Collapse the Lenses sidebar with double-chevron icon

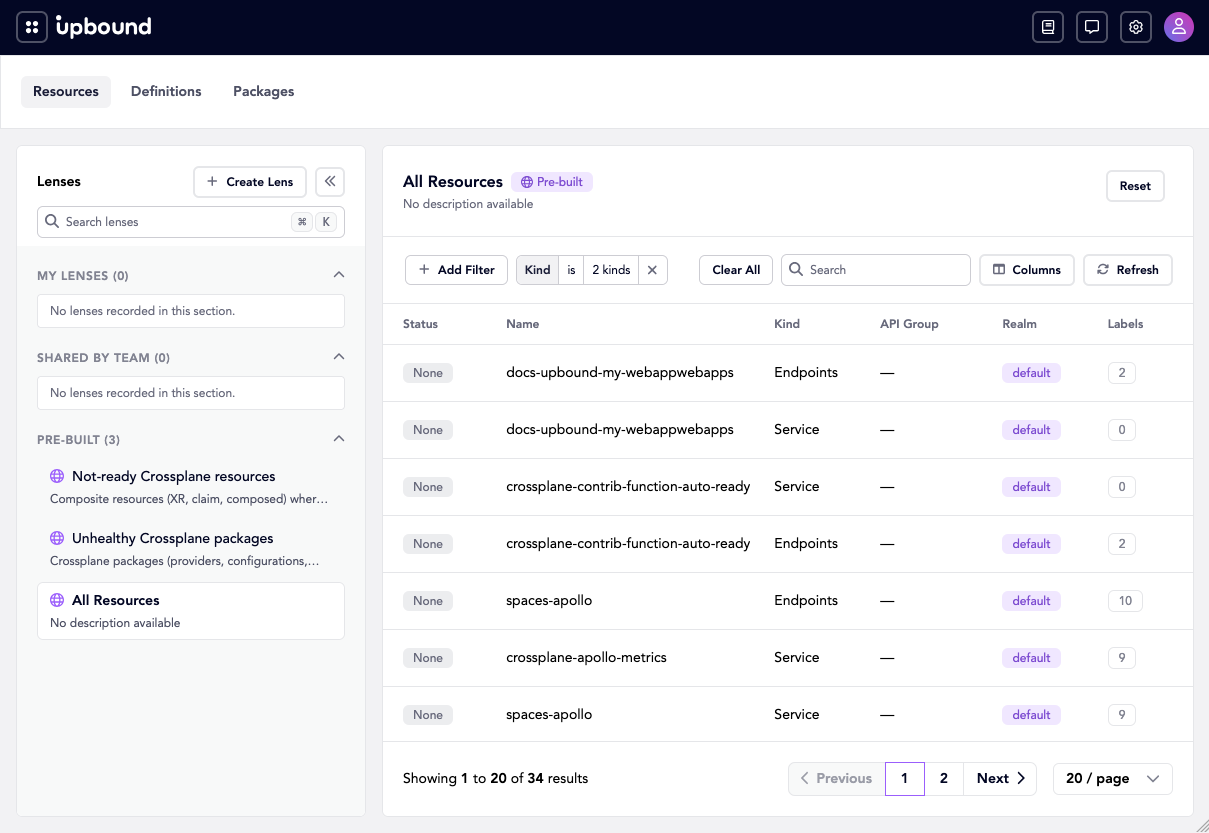tap(330, 181)
